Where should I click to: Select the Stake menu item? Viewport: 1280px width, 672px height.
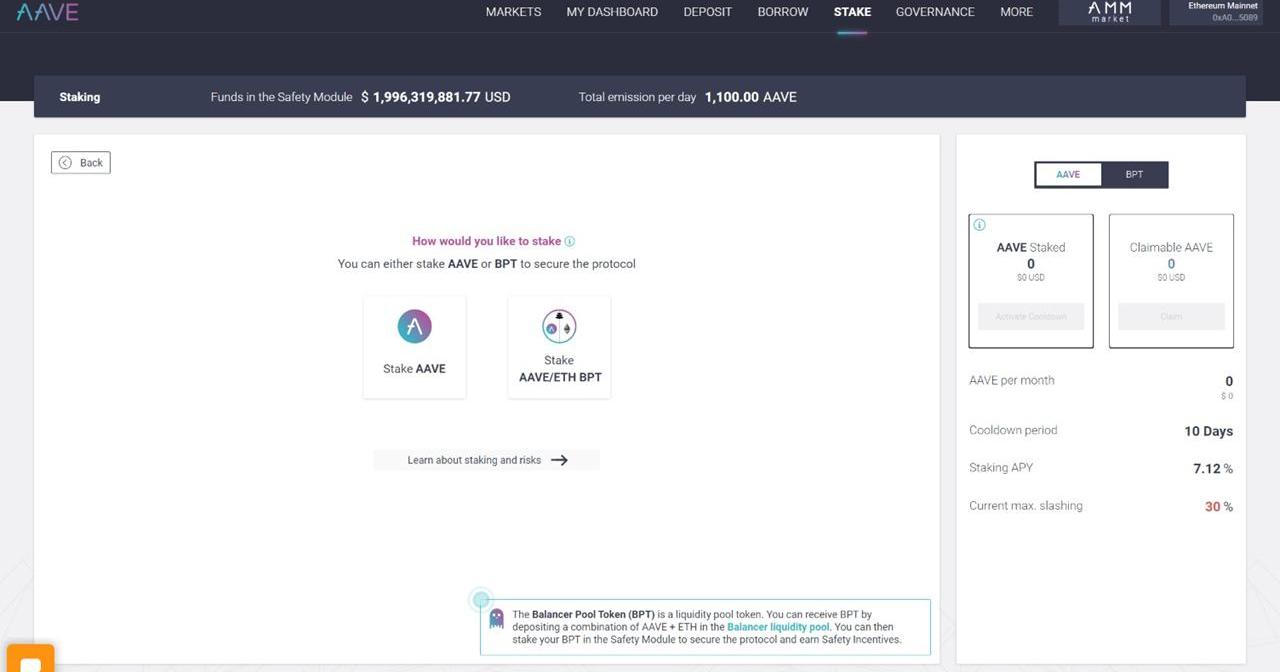(x=852, y=12)
